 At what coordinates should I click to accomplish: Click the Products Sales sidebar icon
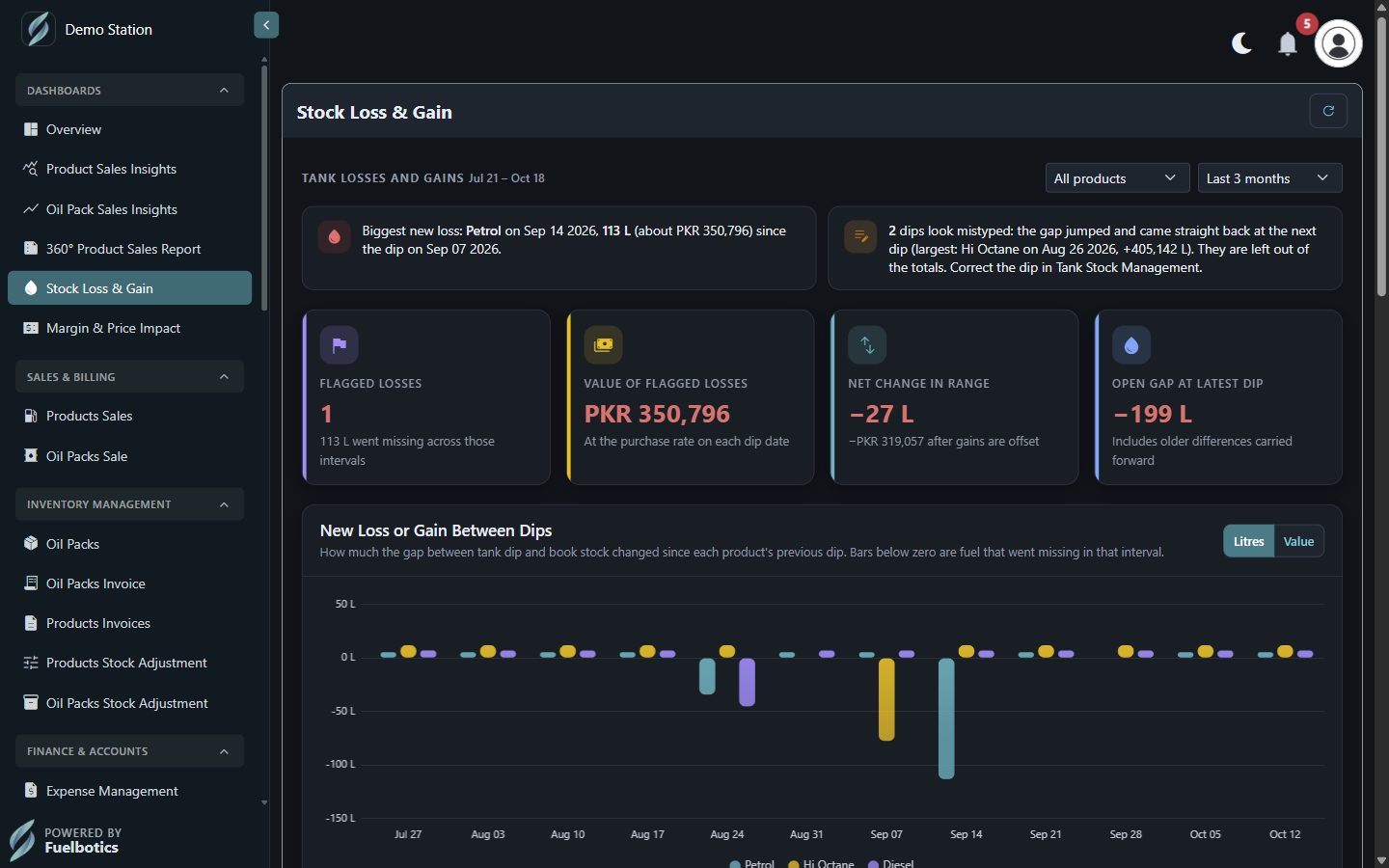pos(31,416)
